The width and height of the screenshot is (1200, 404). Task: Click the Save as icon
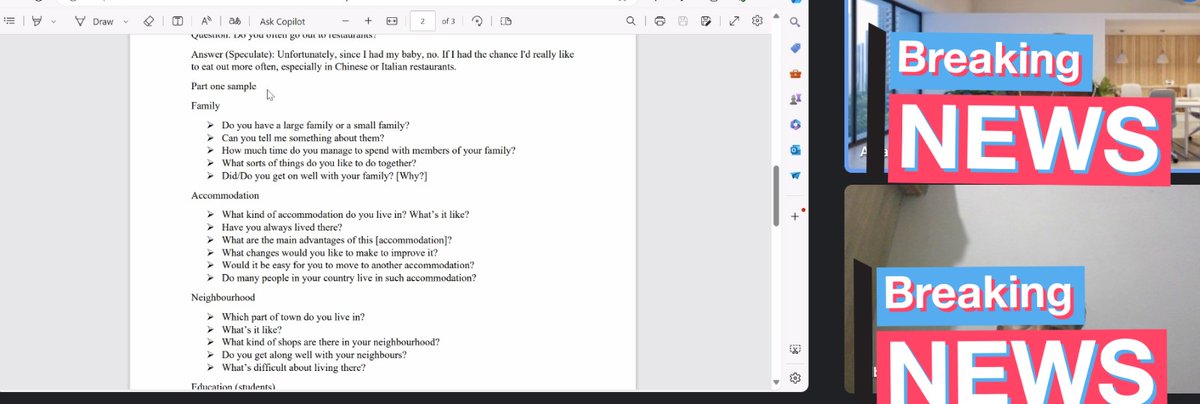[x=706, y=20]
